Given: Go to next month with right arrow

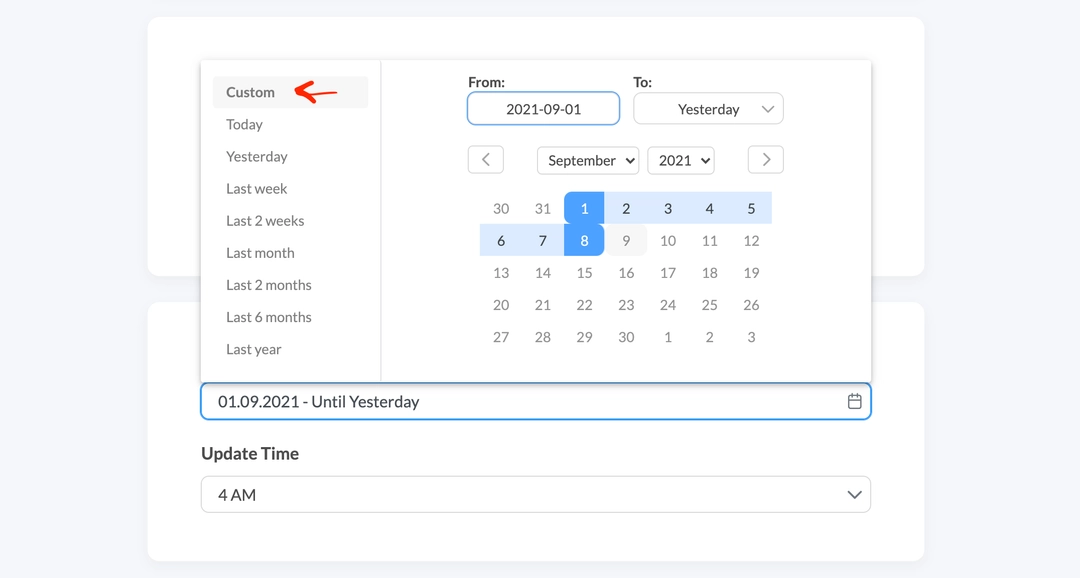Looking at the screenshot, I should 766,160.
